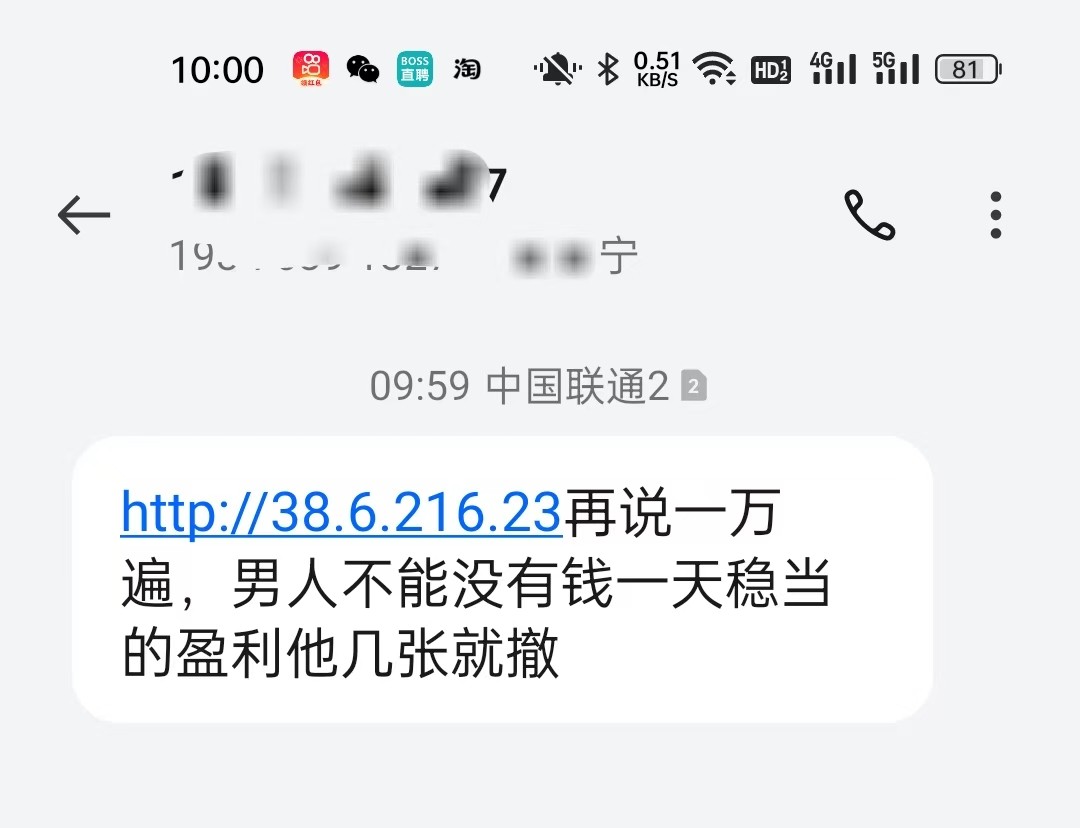
Task: Tap the SIM 2 card badge
Action: (694, 386)
